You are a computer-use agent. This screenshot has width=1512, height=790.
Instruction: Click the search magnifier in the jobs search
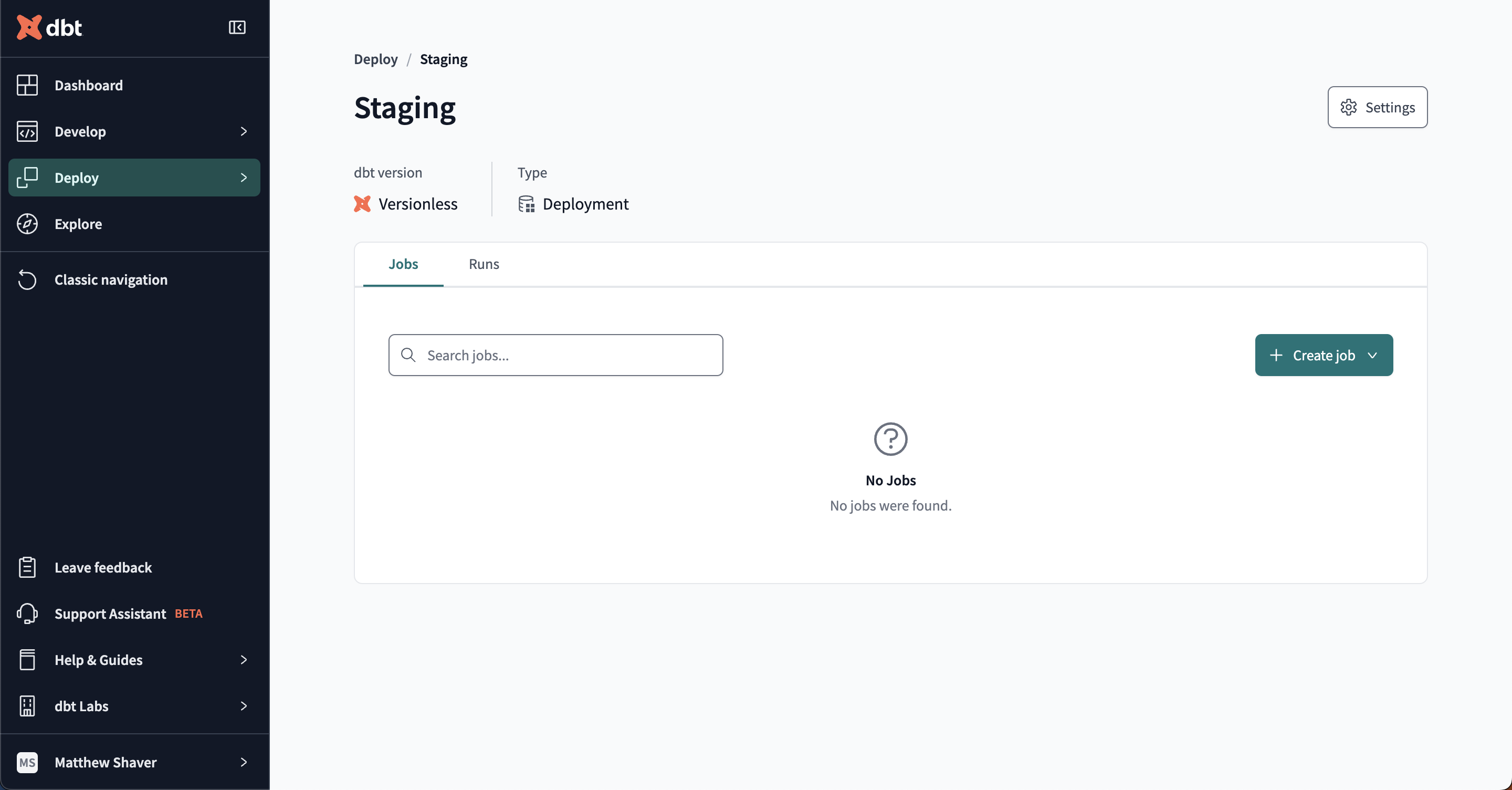pyautogui.click(x=409, y=355)
